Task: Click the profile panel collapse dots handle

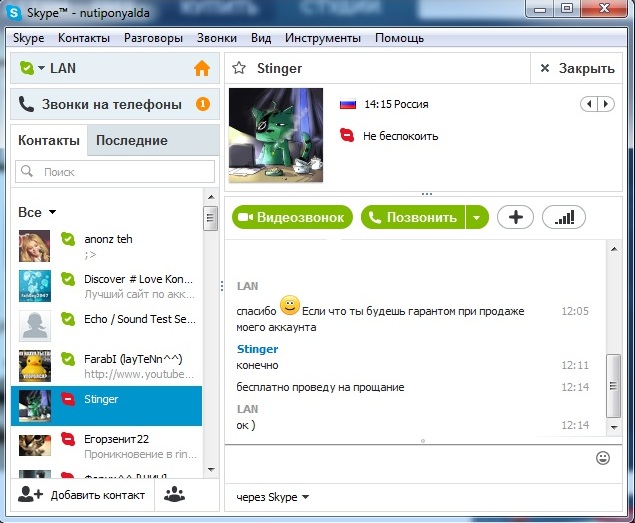Action: [427, 194]
